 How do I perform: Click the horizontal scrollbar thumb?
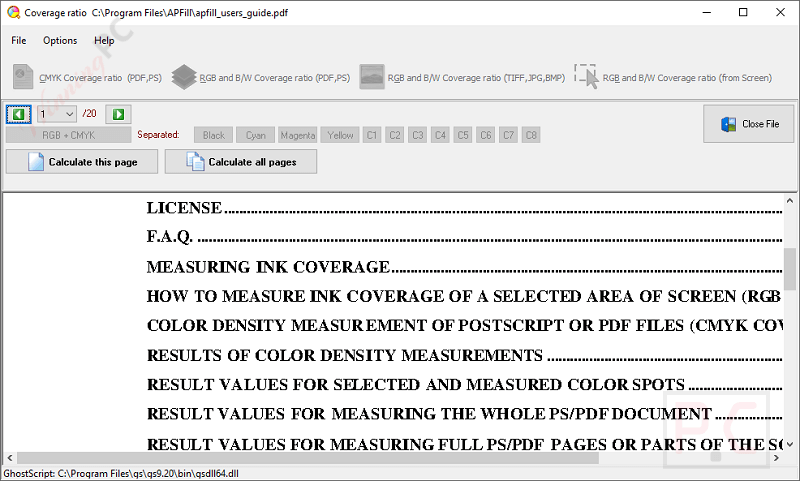tap(308, 458)
